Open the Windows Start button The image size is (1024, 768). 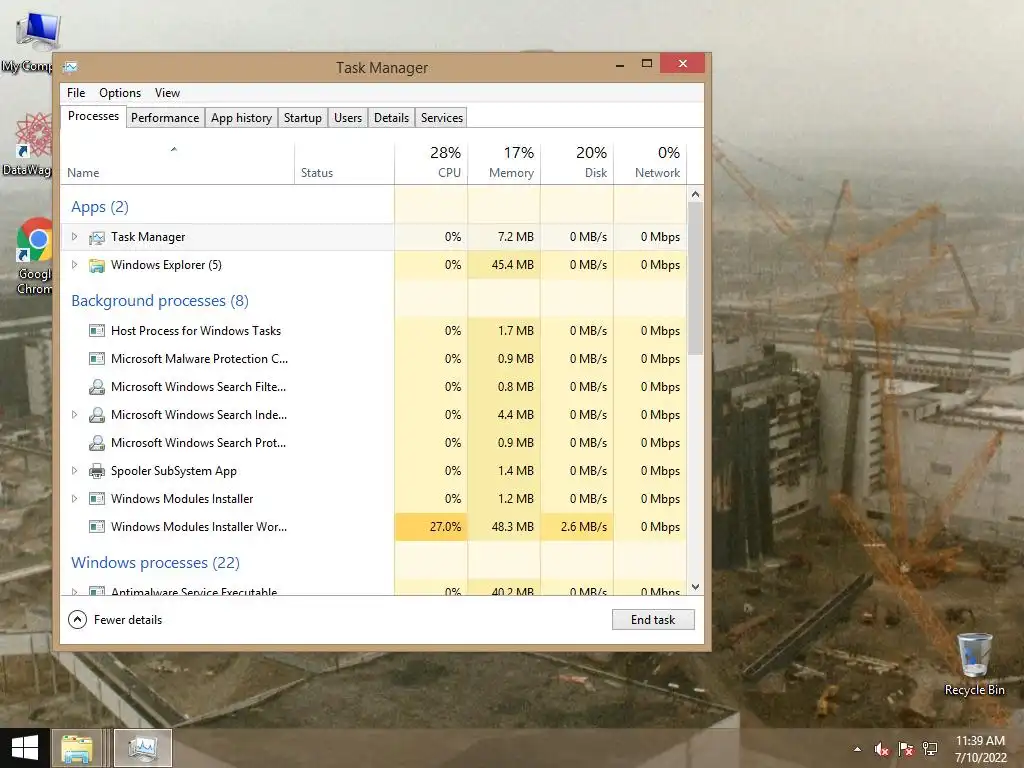point(25,748)
